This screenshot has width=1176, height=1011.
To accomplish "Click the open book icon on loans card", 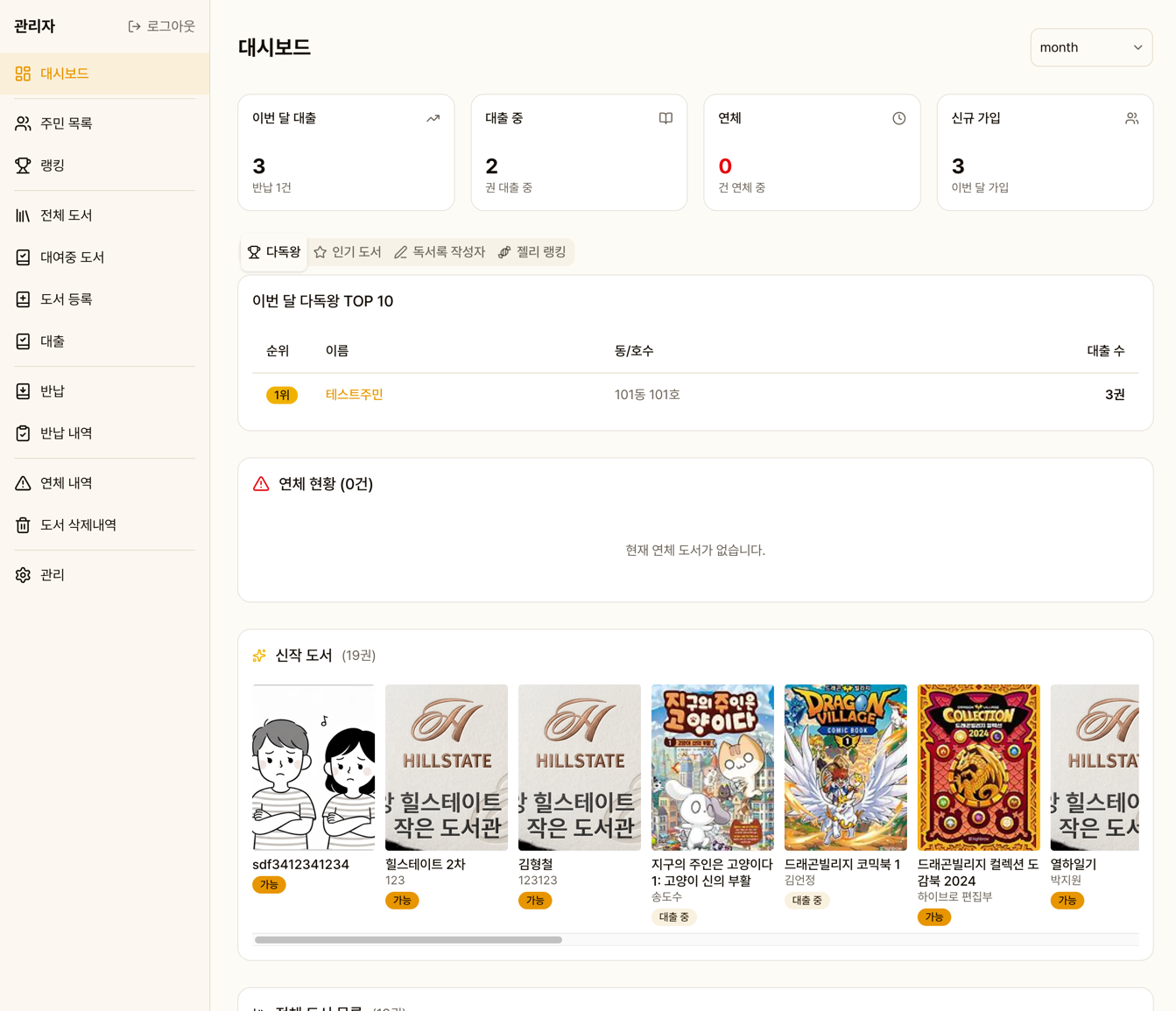I will tap(665, 118).
